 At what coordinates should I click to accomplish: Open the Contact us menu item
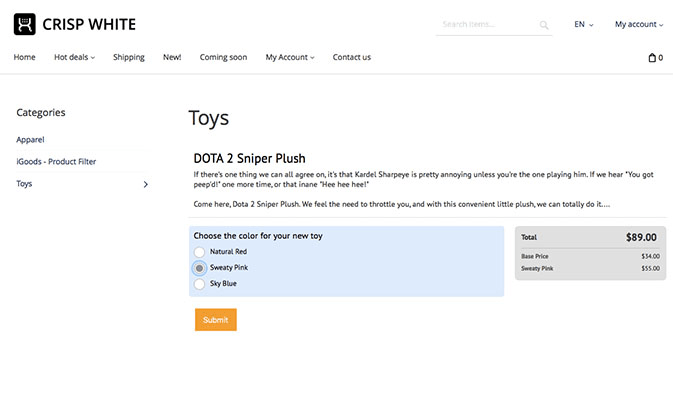point(352,57)
